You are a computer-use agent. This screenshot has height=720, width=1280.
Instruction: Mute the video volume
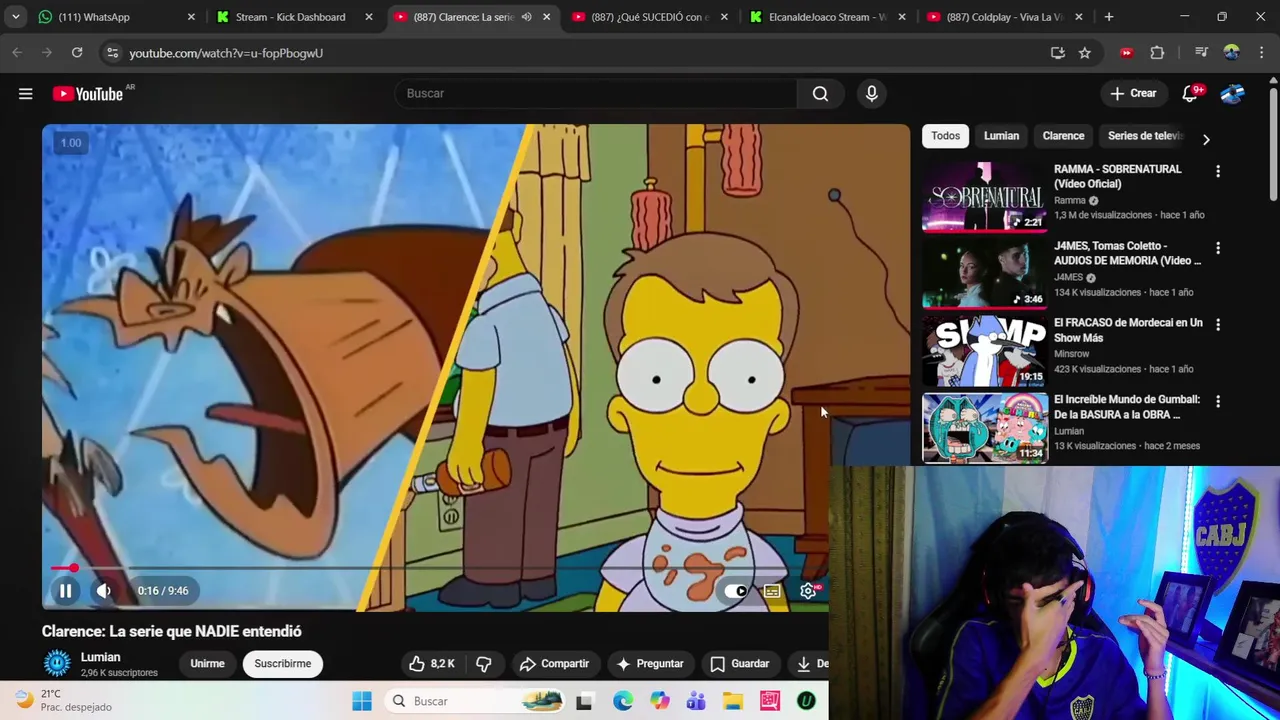(103, 591)
